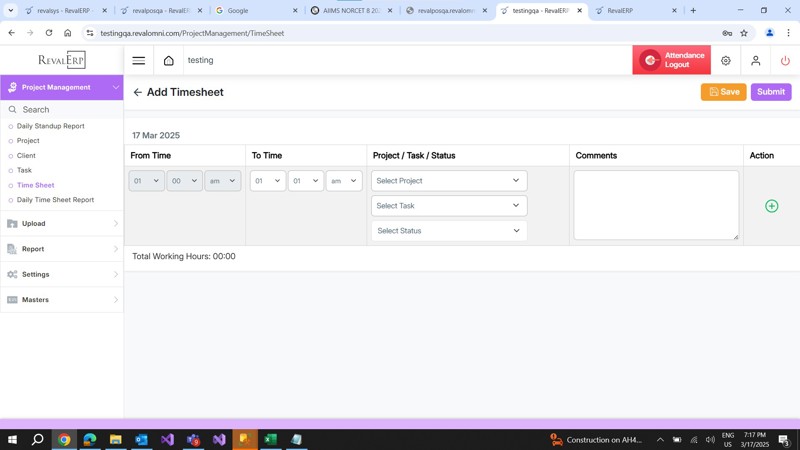
Task: Open the user profile icon
Action: coord(755,60)
